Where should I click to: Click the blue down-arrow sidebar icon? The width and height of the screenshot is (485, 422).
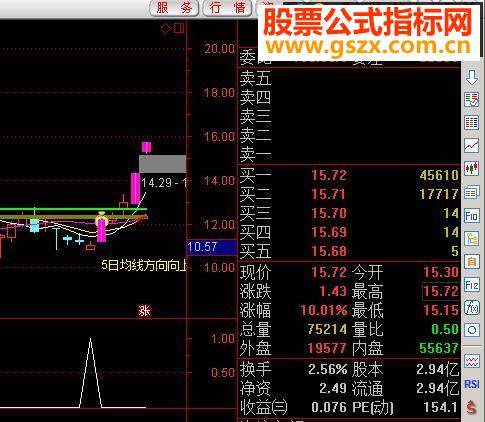tap(472, 77)
